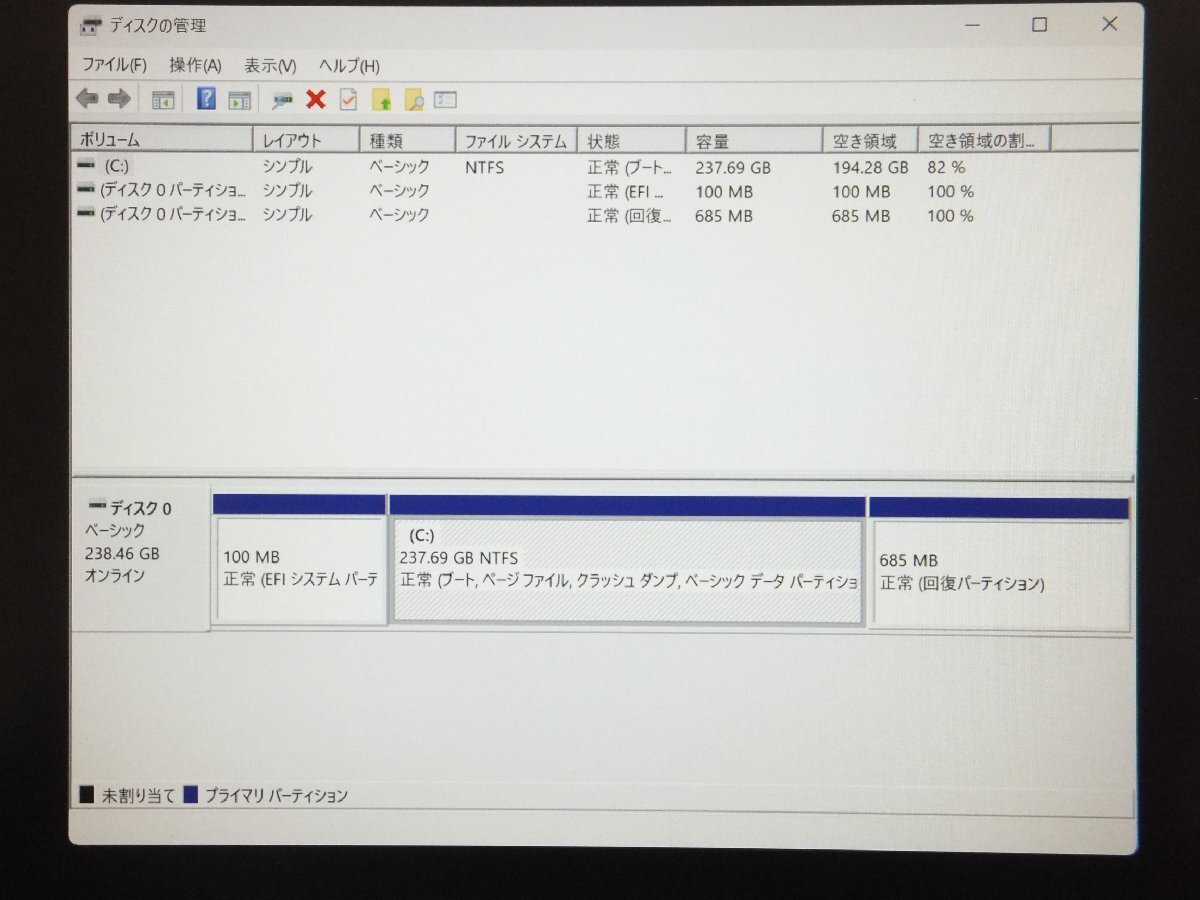Open the ファイル(F) menu
This screenshot has width=1200, height=900.
[x=114, y=66]
